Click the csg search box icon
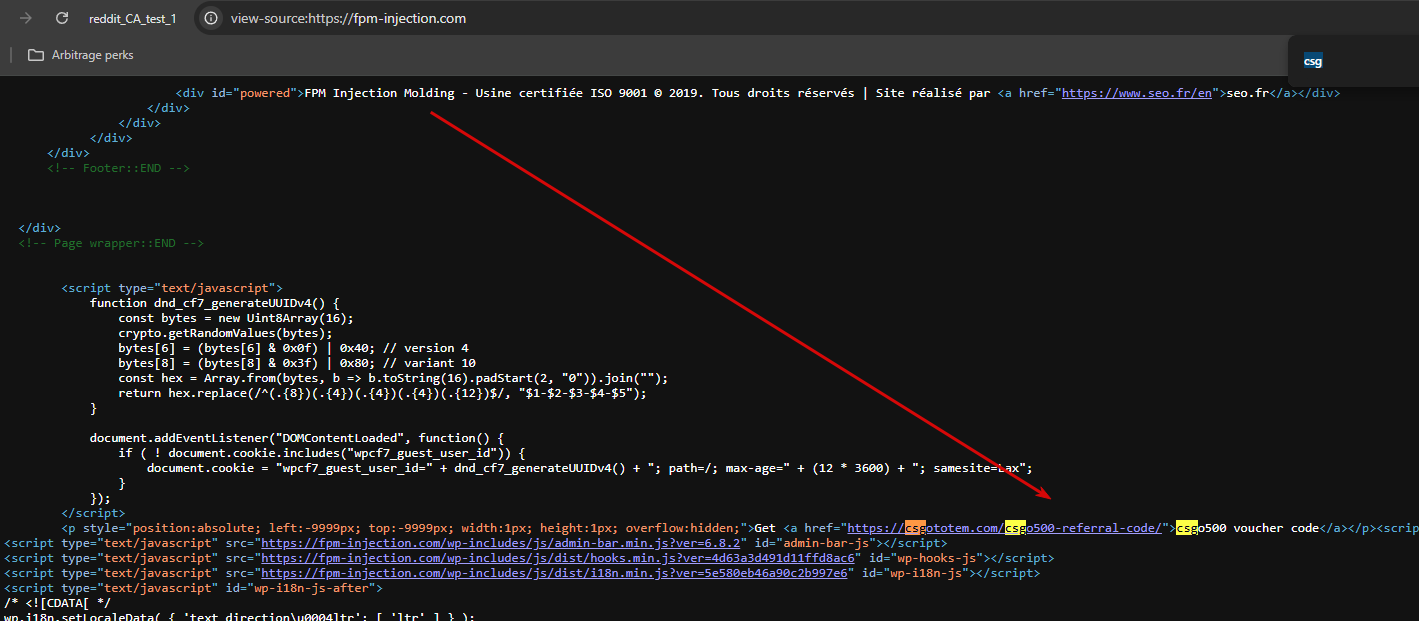The width and height of the screenshot is (1419, 621). [1312, 61]
